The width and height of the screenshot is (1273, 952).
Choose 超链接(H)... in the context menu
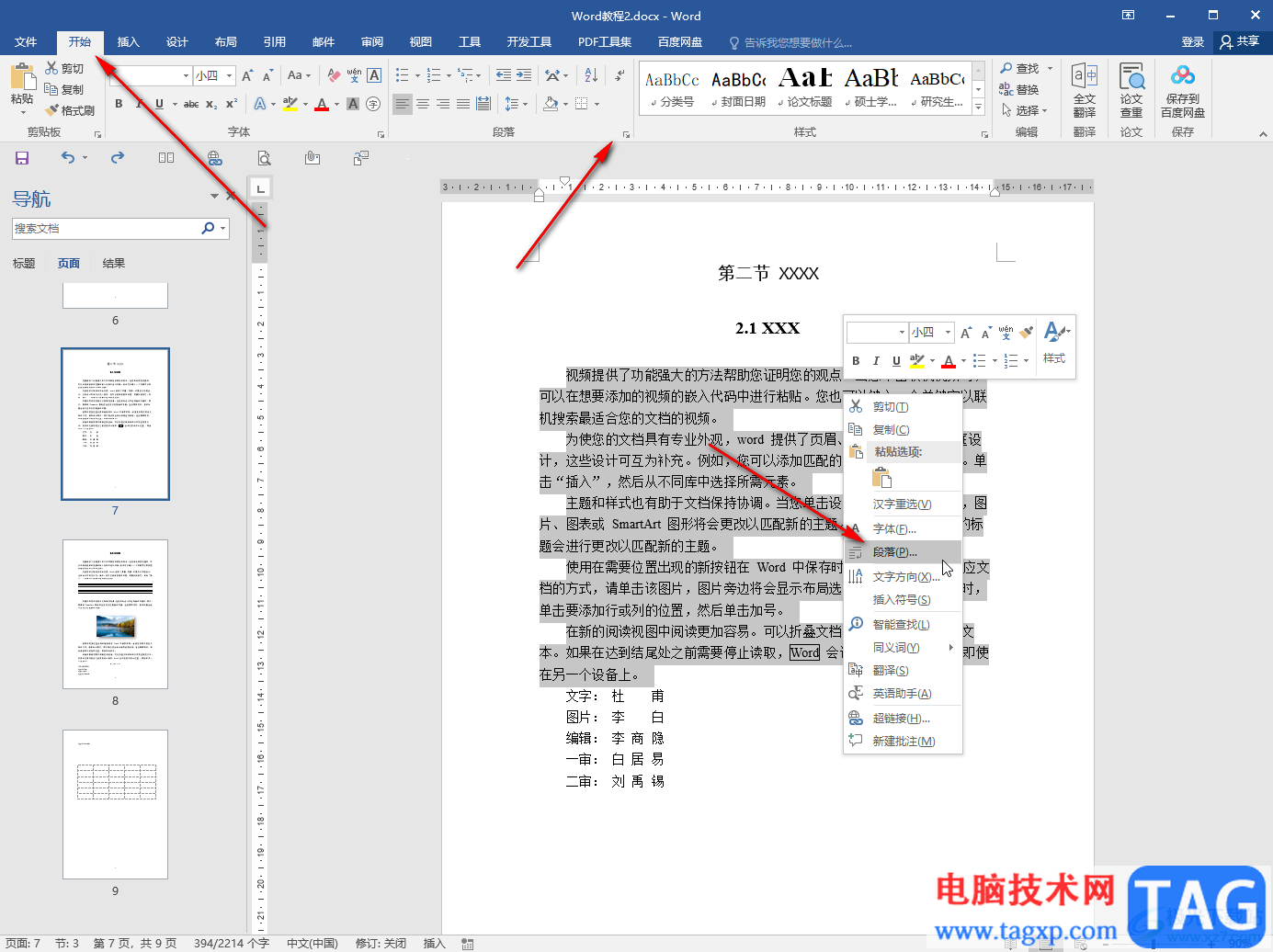click(903, 719)
